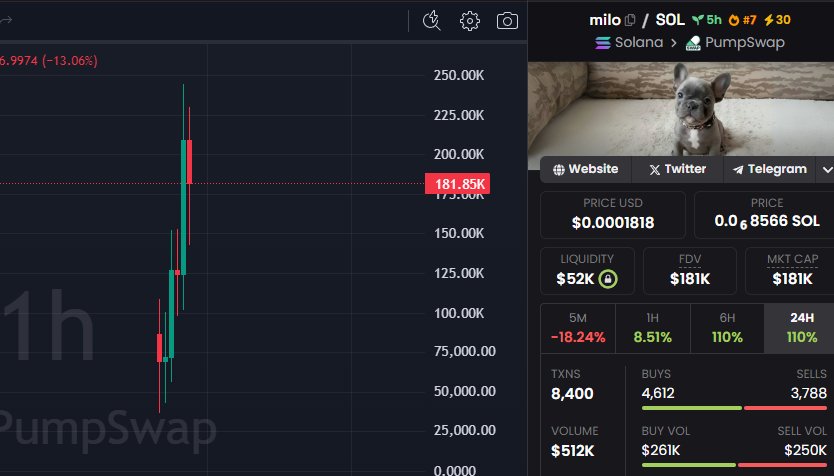Click the 181.85K current price label
834x476 pixels.
457,184
